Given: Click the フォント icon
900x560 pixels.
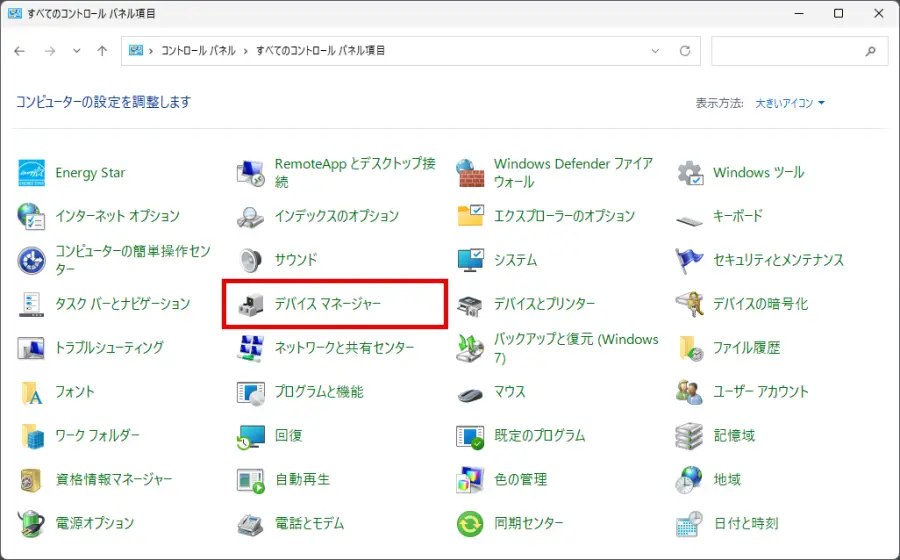Looking at the screenshot, I should pos(32,392).
